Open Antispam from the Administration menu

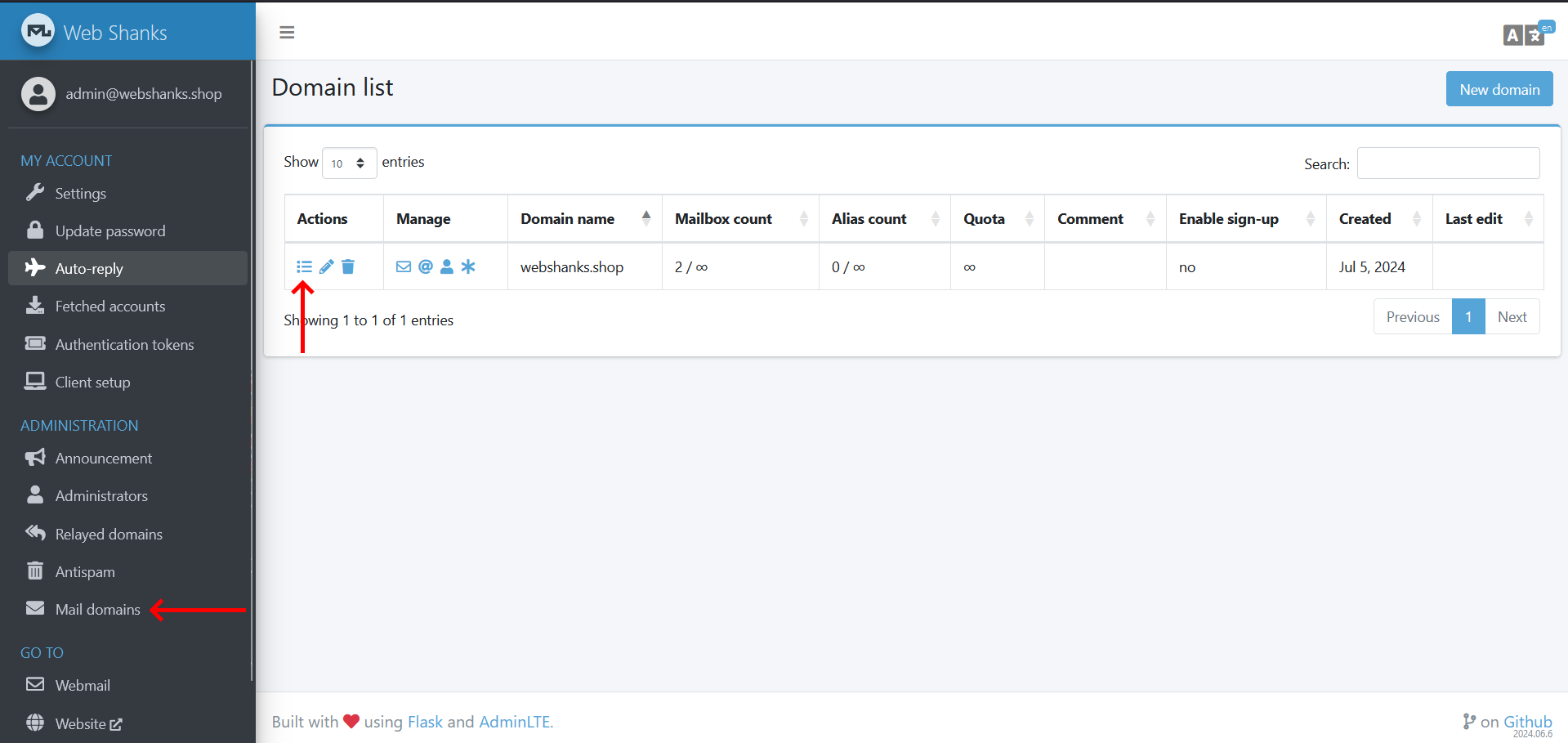(x=85, y=572)
